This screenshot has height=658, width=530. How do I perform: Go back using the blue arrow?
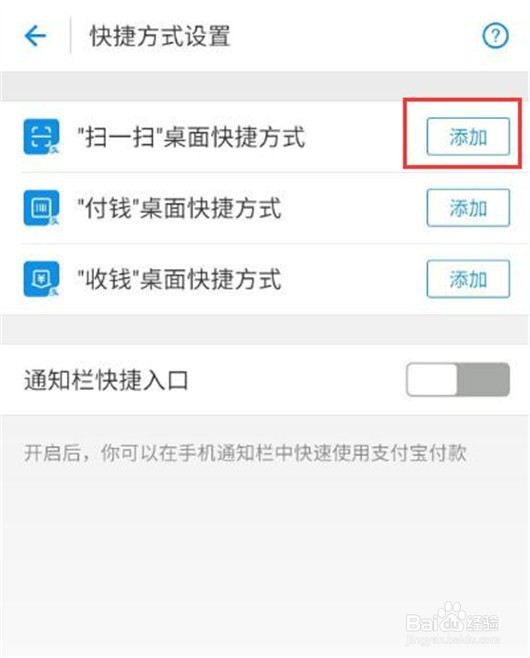[35, 36]
